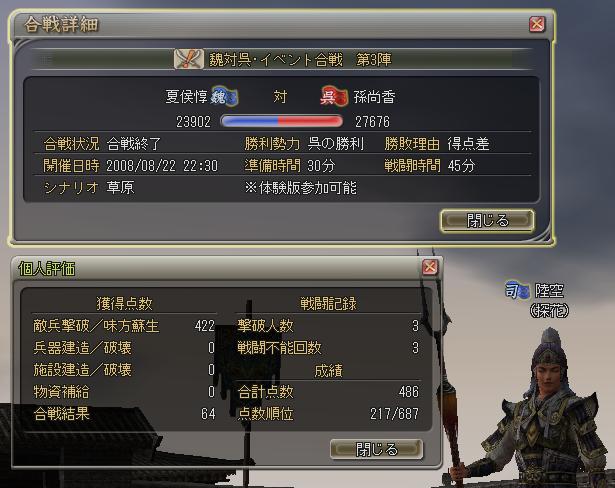This screenshot has width=615, height=488.
Task: Click the blue-red score balance bar
Action: tap(282, 121)
